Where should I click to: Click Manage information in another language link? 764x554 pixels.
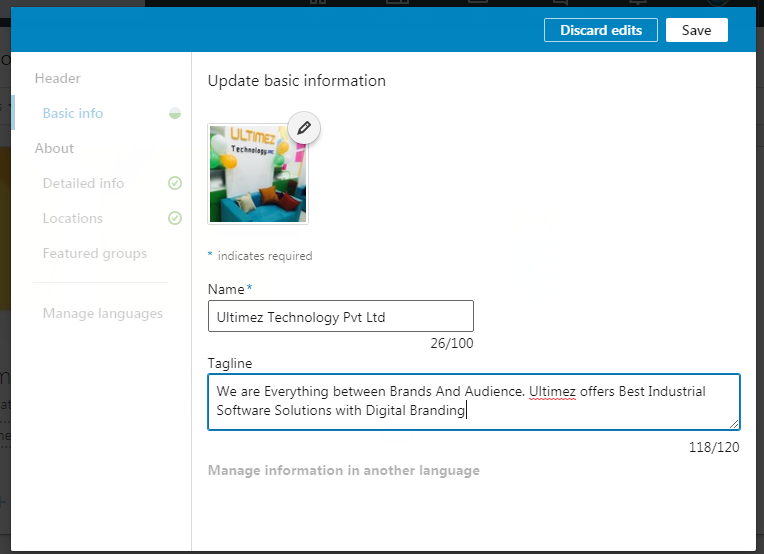344,470
